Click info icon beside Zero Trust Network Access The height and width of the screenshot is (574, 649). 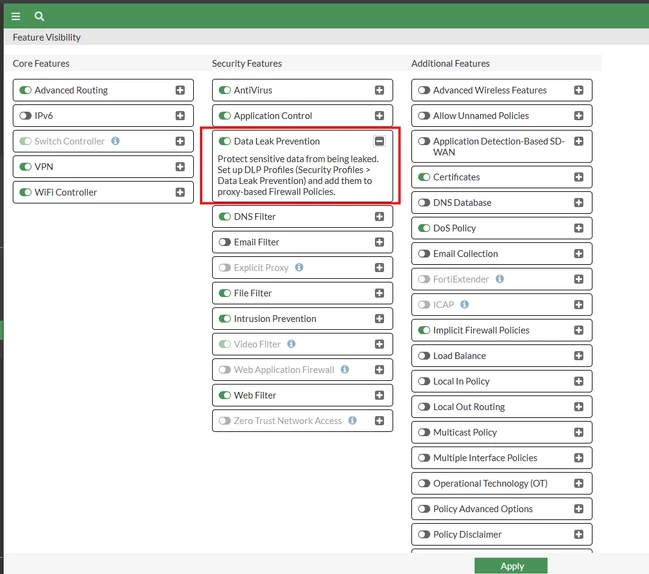point(352,420)
